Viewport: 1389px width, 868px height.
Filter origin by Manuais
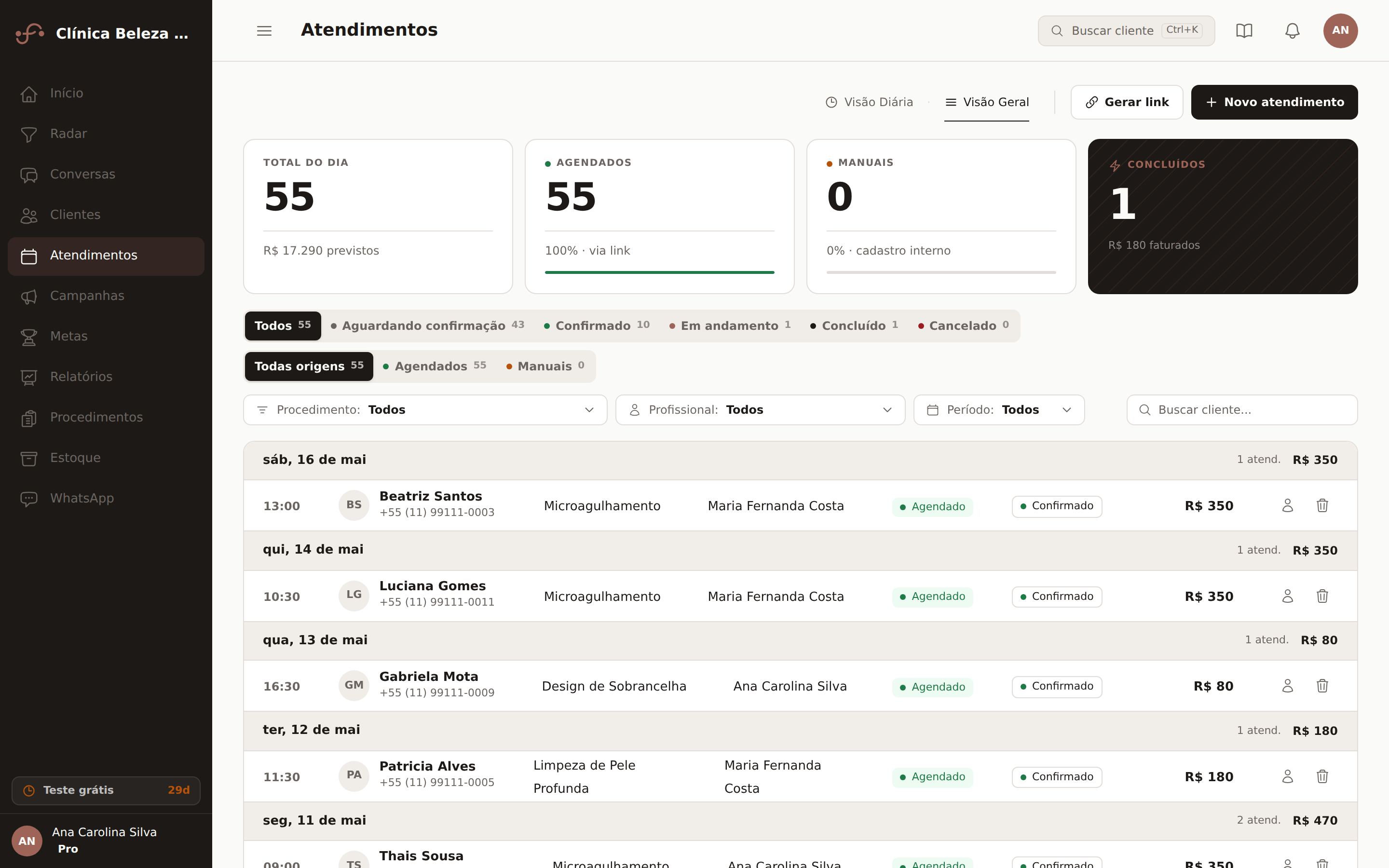coord(545,366)
